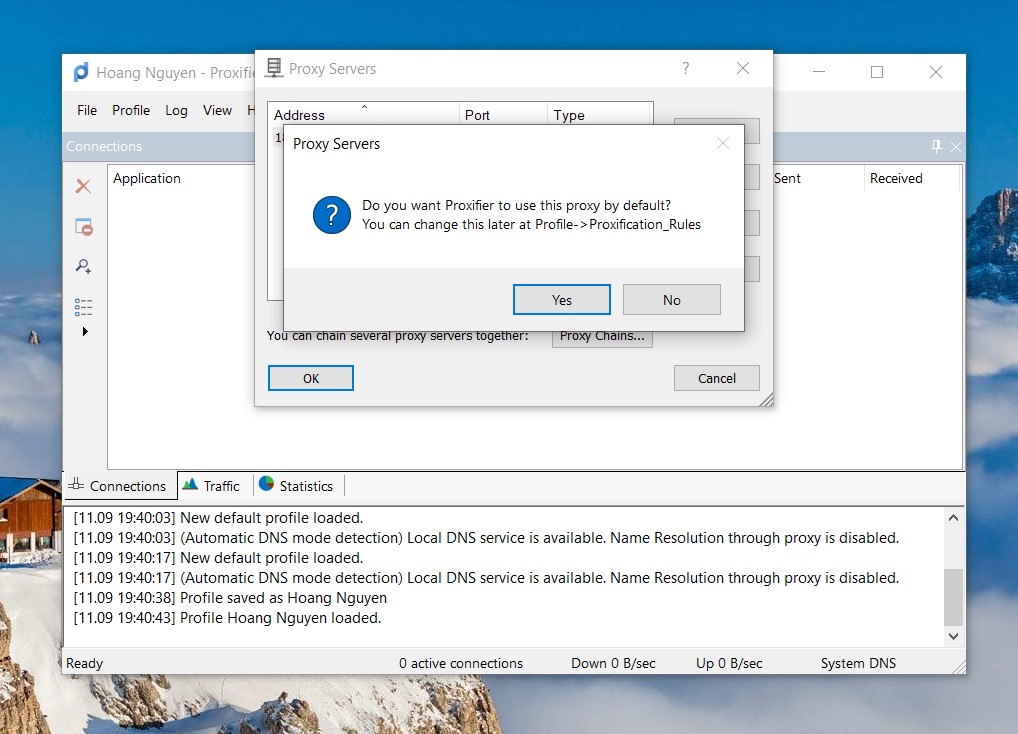1018x734 pixels.
Task: Open the View menu
Action: (x=217, y=110)
